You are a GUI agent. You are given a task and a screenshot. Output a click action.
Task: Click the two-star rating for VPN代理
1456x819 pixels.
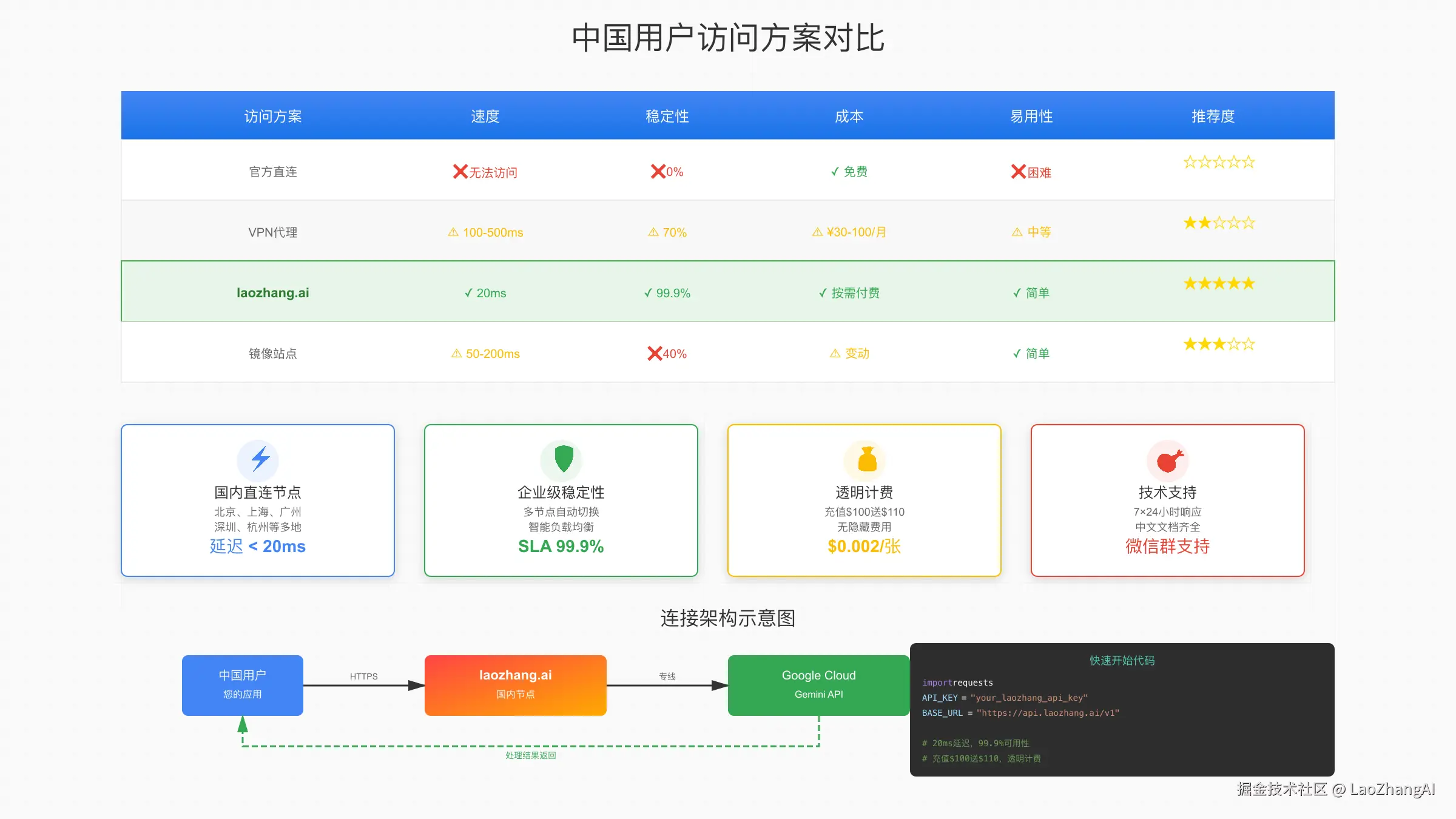click(x=1219, y=222)
